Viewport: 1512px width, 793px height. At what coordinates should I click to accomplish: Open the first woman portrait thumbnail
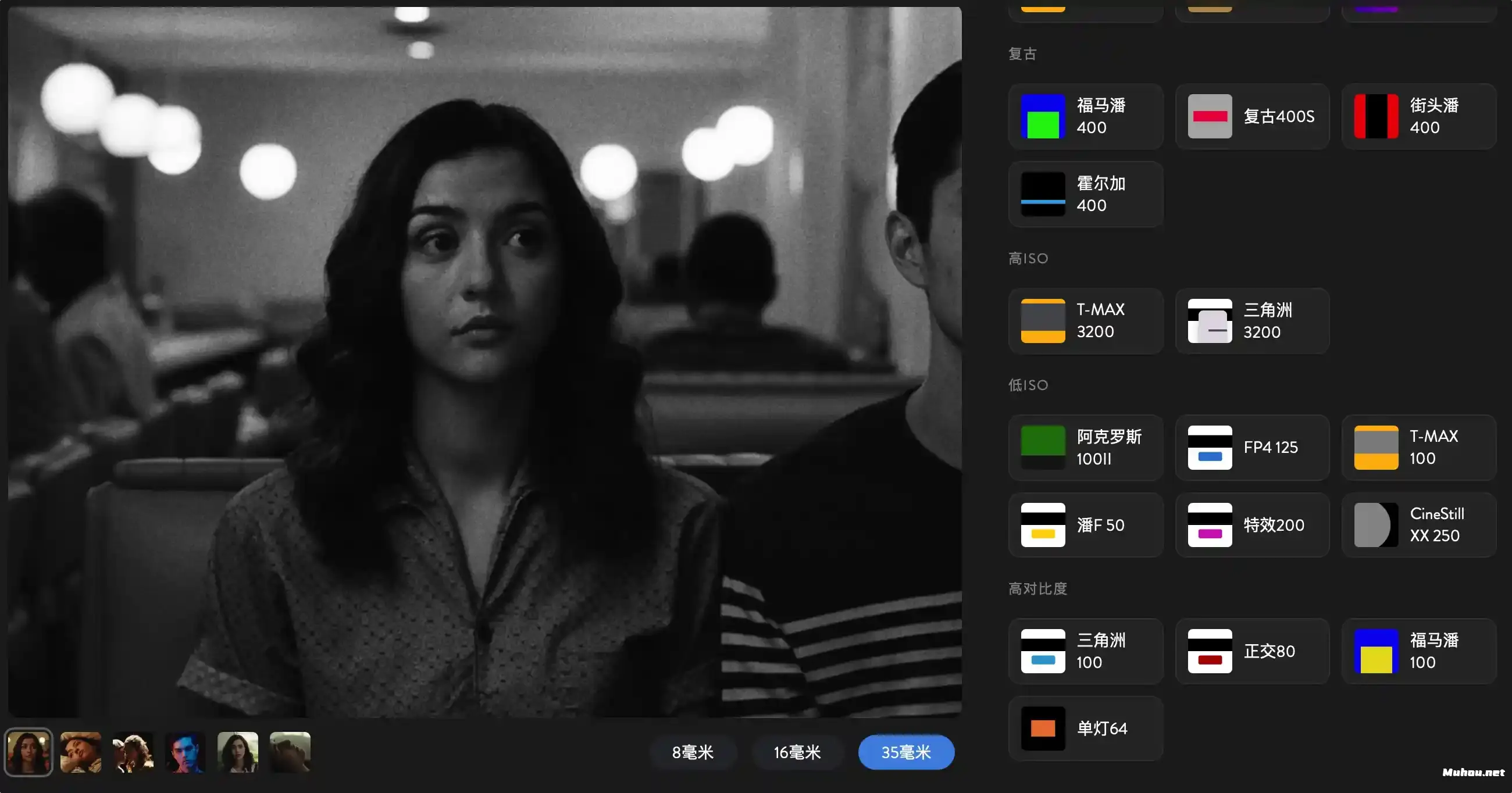(28, 752)
